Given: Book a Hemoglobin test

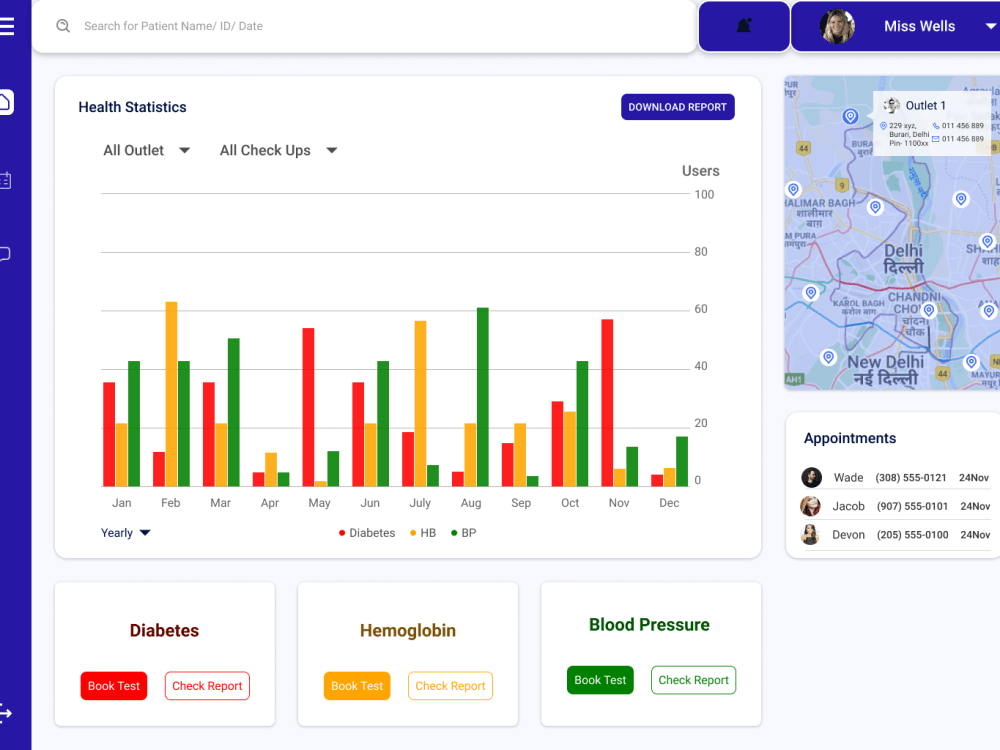Looking at the screenshot, I should point(357,686).
